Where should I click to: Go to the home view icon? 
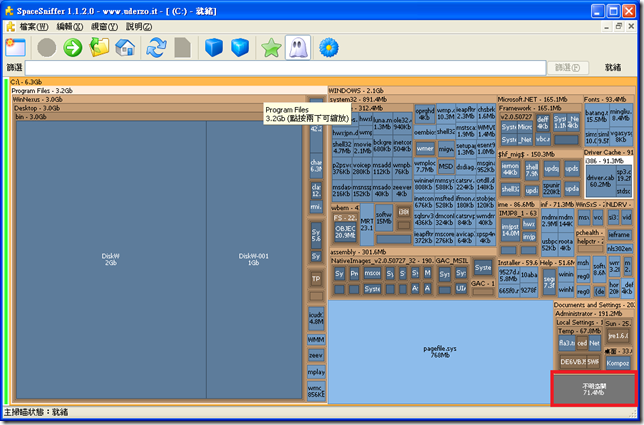point(125,48)
